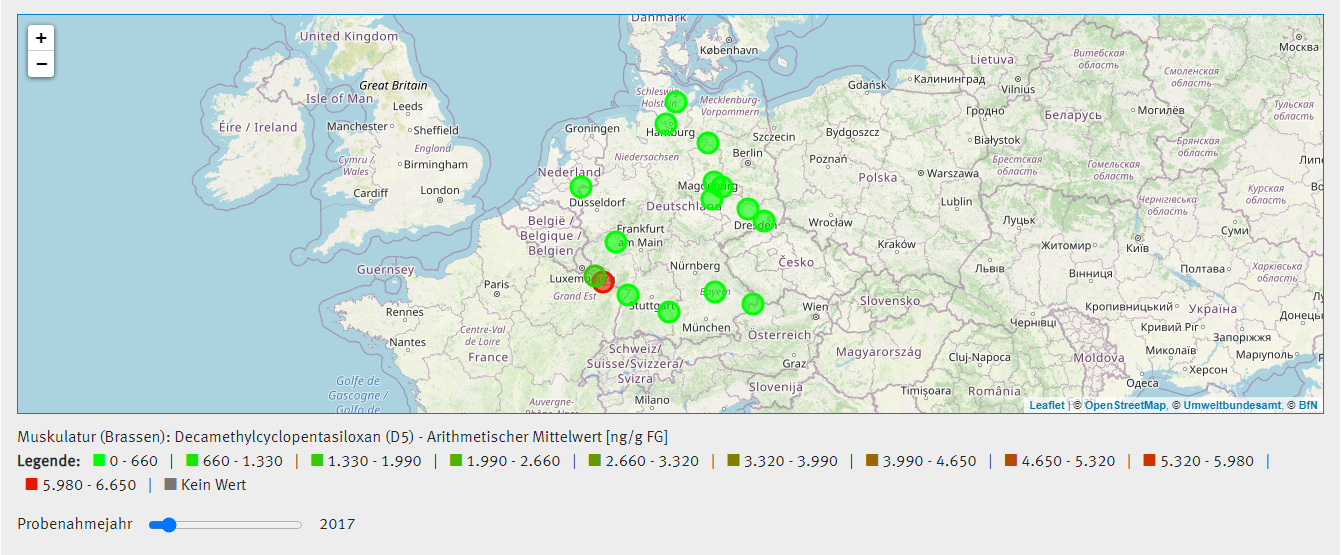Select the marker northwest of Dresden
Screen dimensions: 1342x555
pyautogui.click(x=748, y=209)
